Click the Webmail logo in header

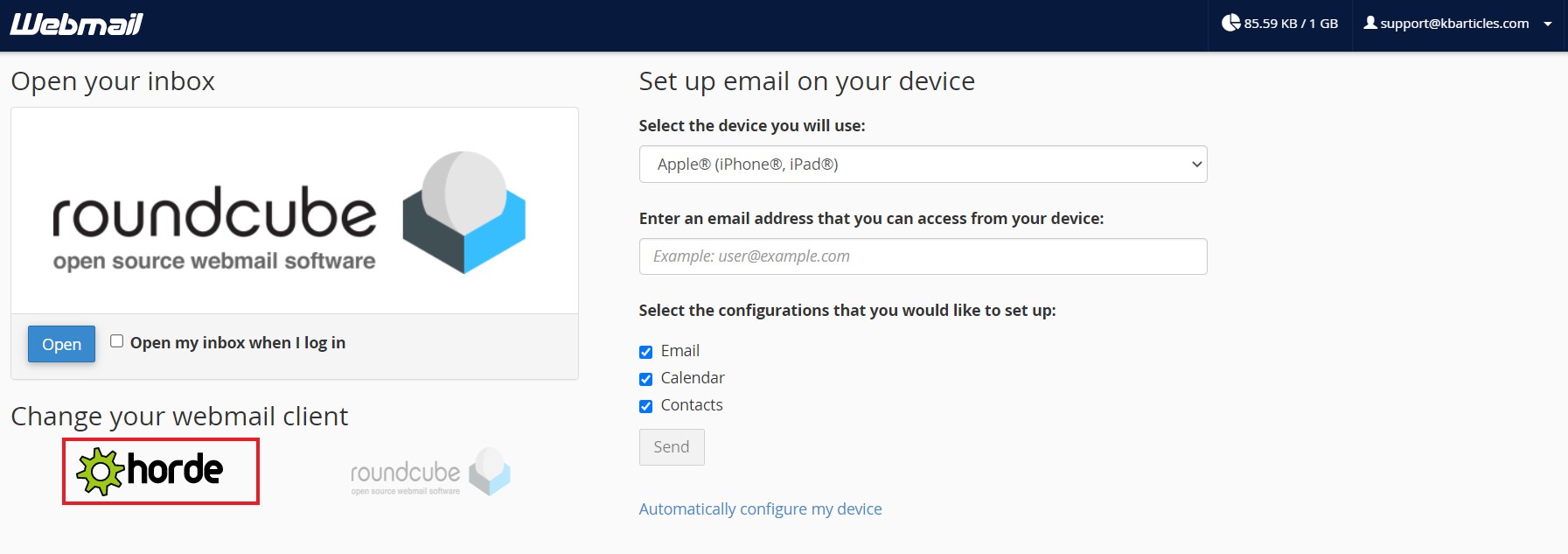(76, 25)
